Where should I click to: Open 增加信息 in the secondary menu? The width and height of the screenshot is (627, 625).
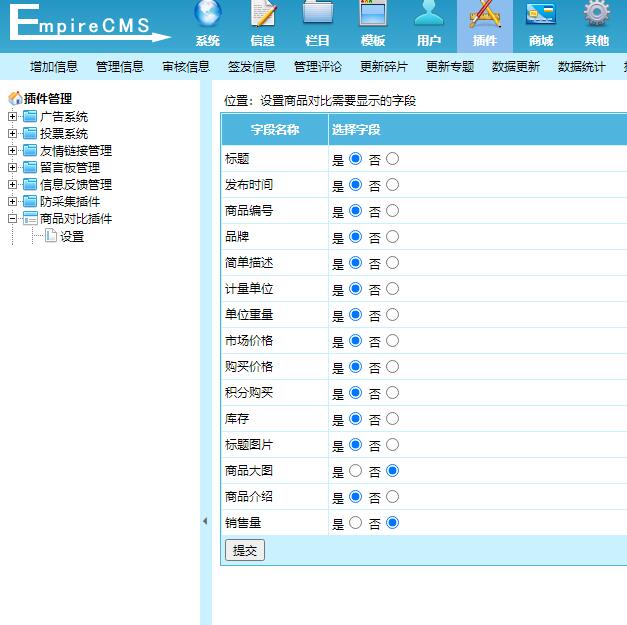coord(54,67)
